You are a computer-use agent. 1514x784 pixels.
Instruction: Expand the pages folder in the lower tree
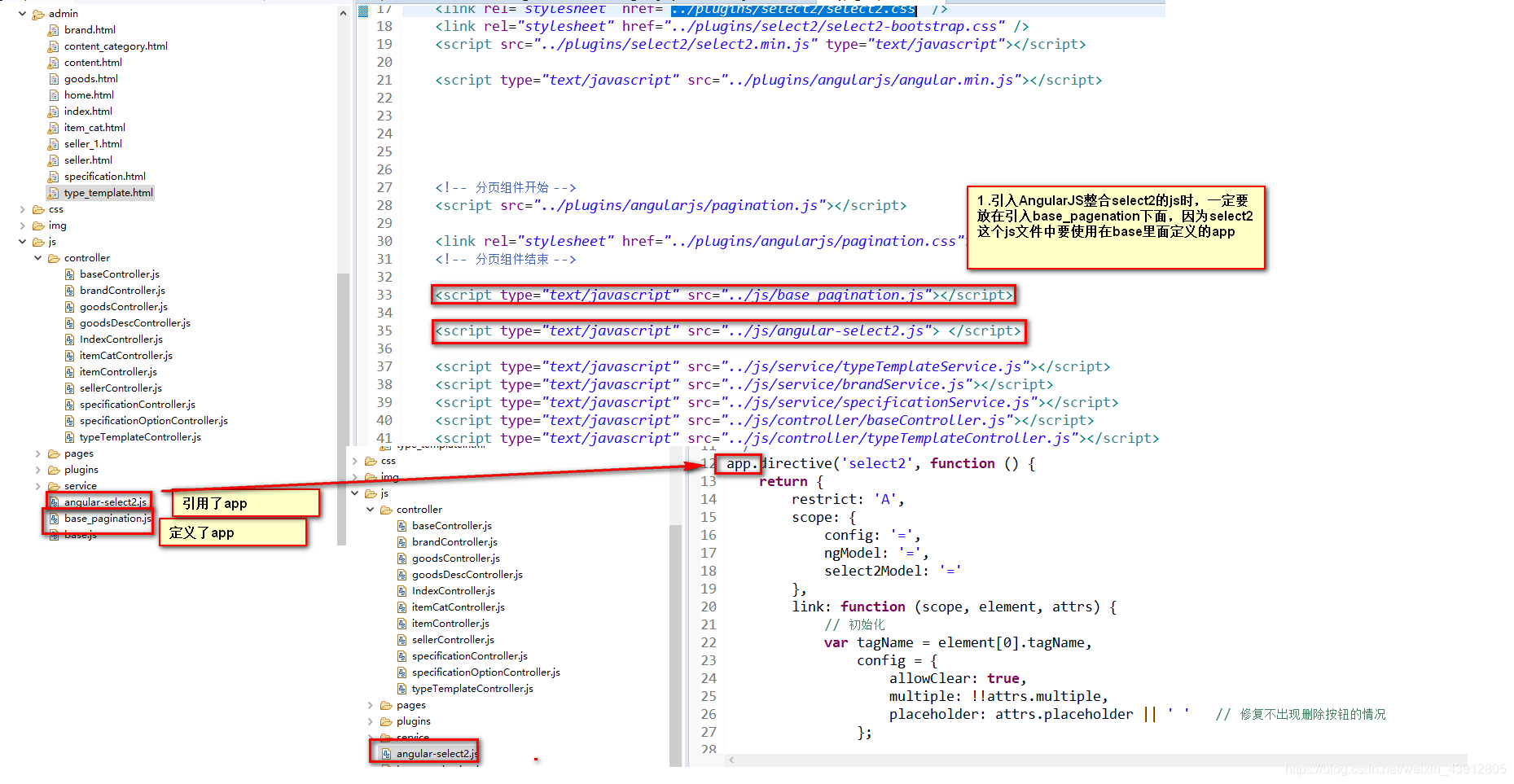370,705
